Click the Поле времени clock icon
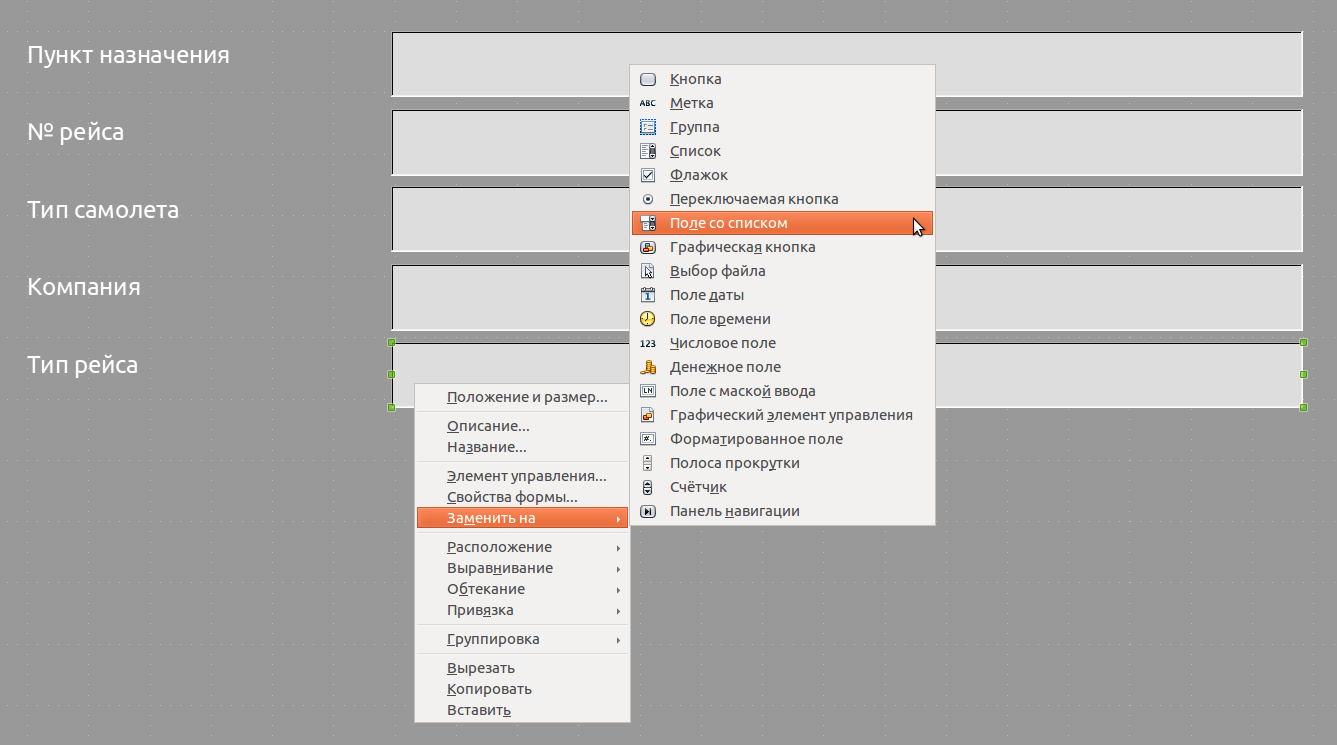The width and height of the screenshot is (1337, 745). (648, 319)
